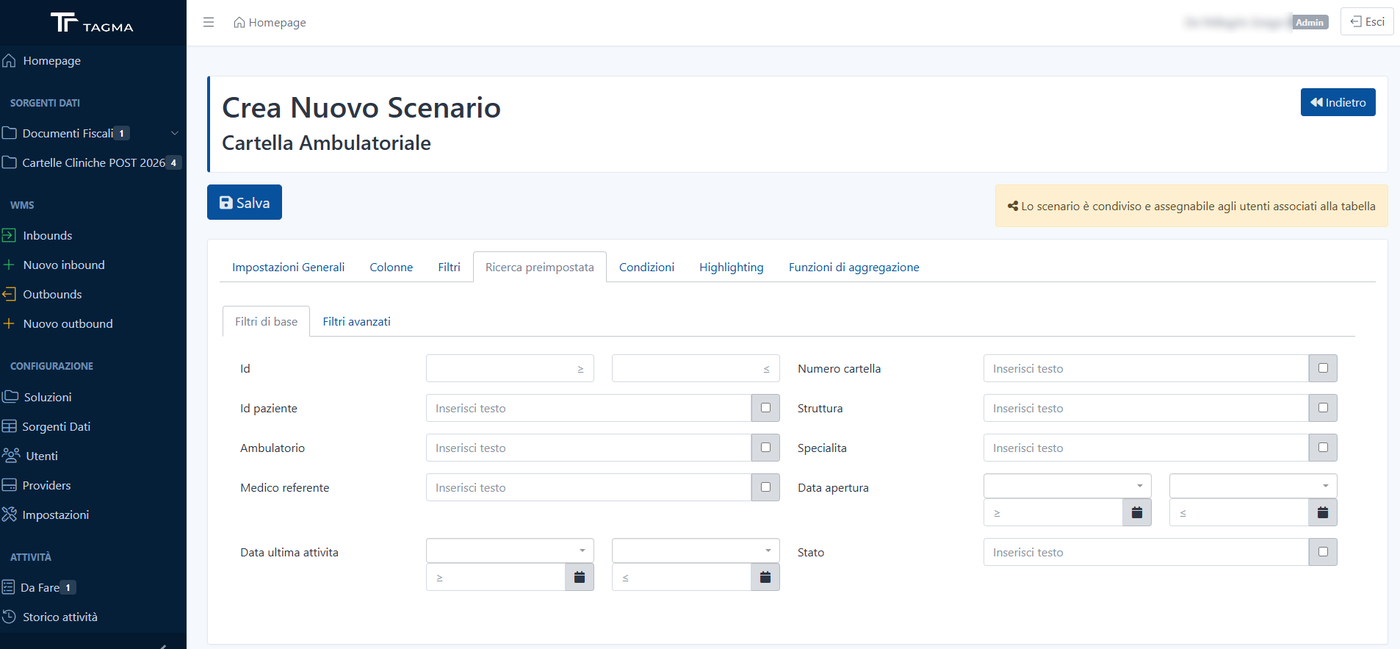1400x649 pixels.
Task: Click the Numero cartella text field
Action: click(1146, 369)
